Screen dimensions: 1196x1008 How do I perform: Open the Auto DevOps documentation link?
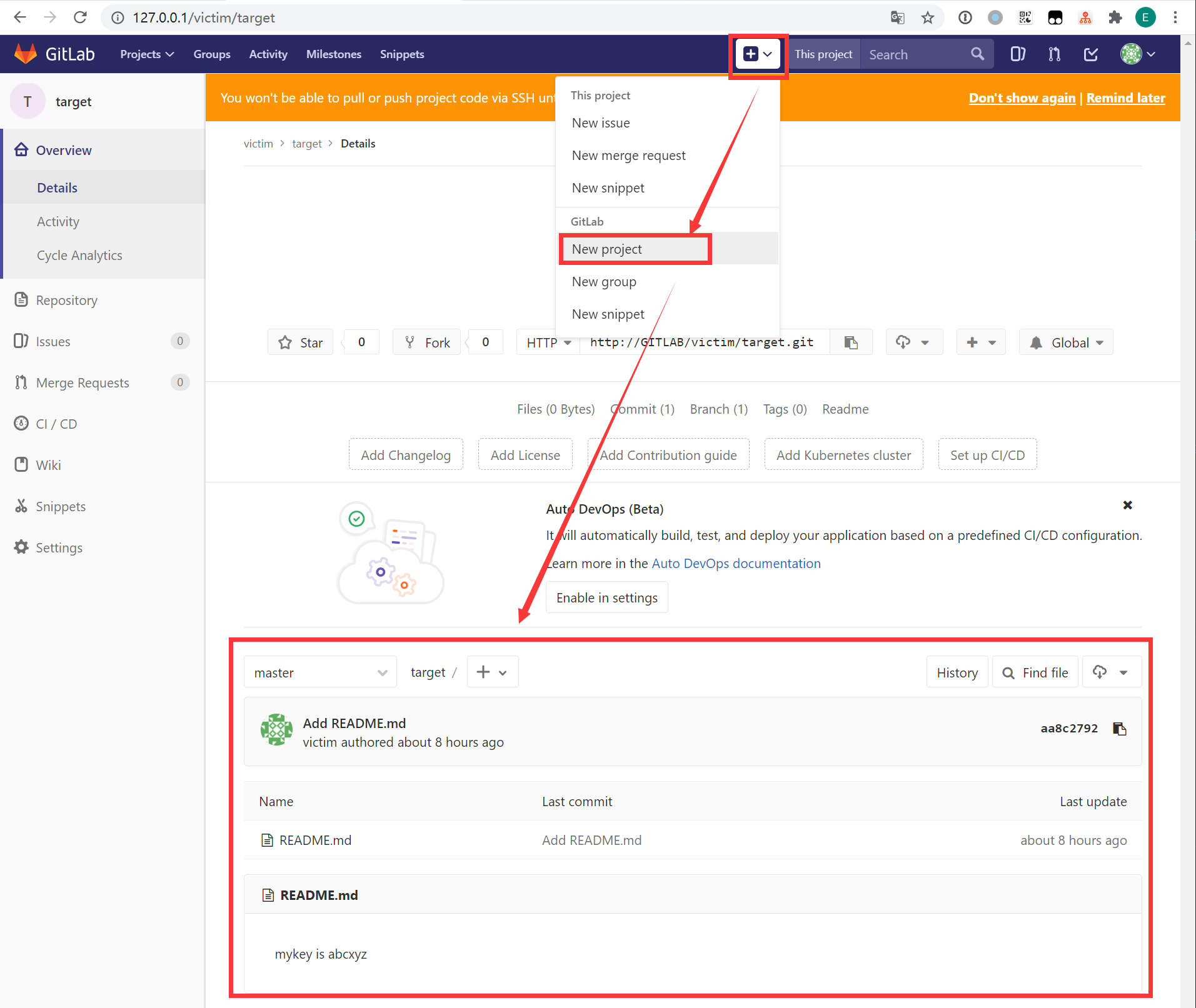pos(736,564)
